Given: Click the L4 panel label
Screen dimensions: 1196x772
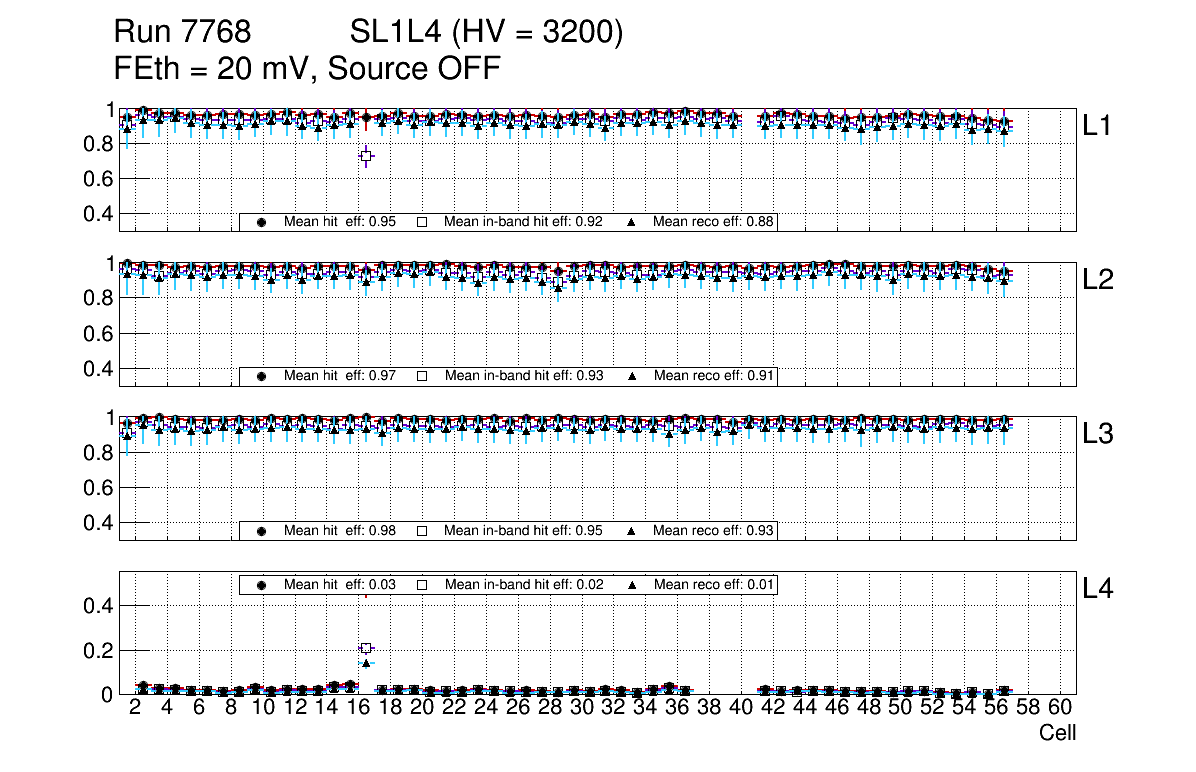Looking at the screenshot, I should click(x=1098, y=590).
